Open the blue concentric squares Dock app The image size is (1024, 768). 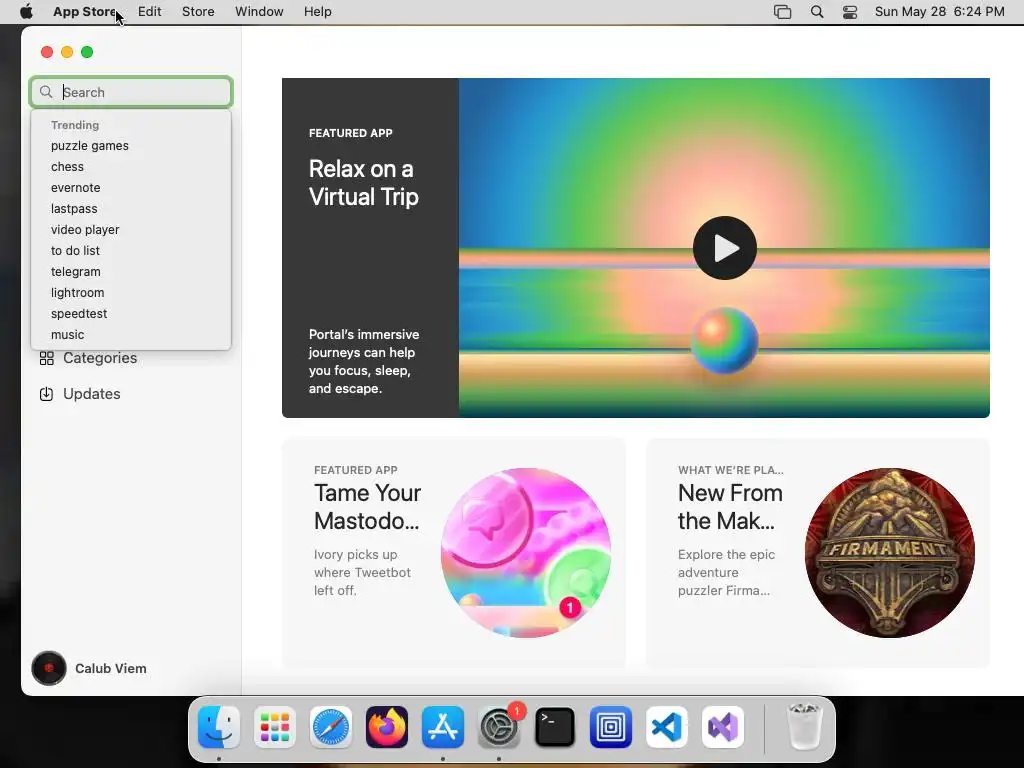[611, 727]
